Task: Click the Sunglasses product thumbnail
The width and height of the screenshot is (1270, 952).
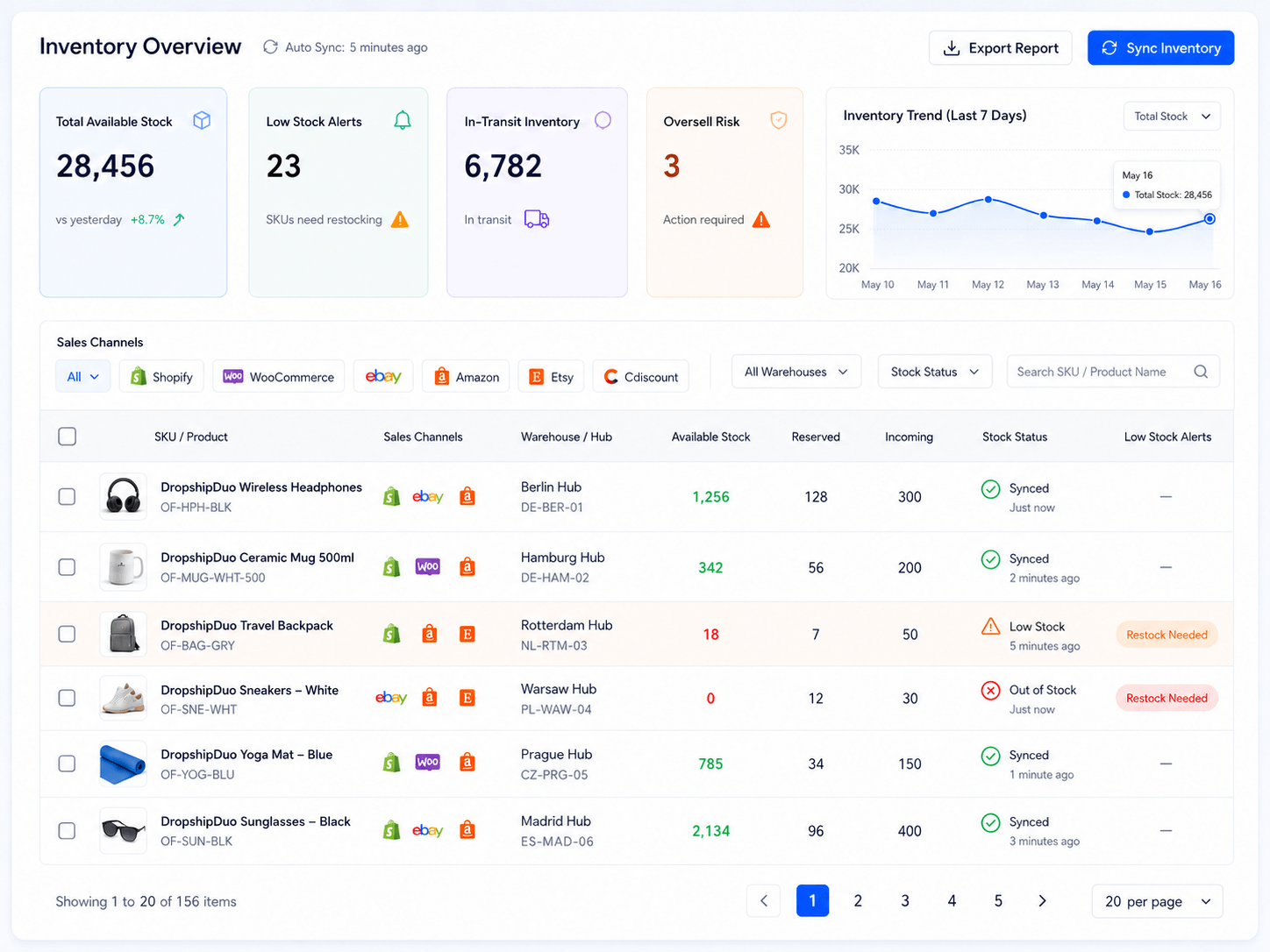Action: [123, 830]
